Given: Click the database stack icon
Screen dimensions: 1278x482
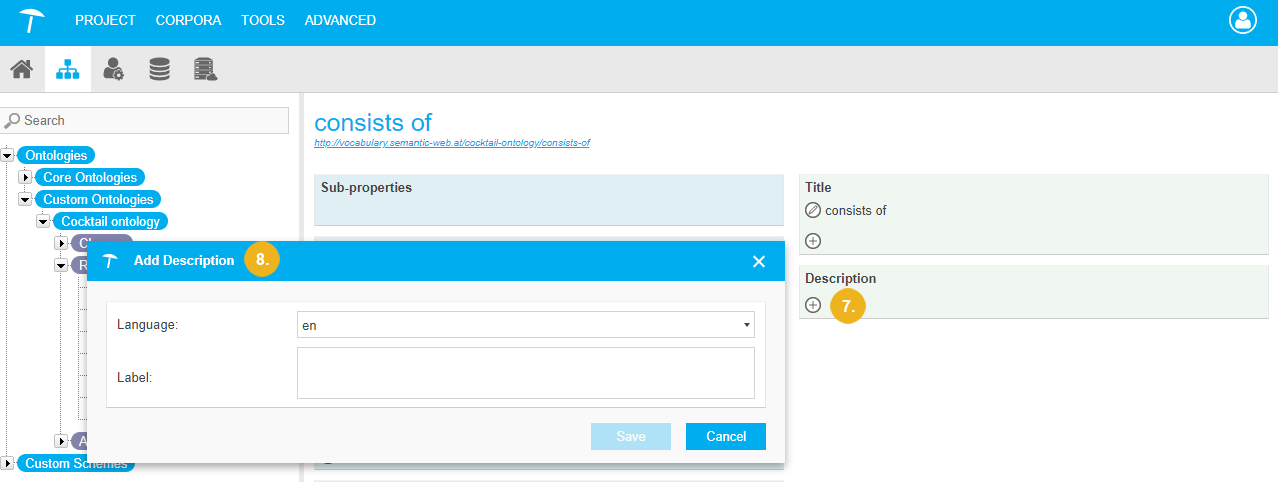Looking at the screenshot, I should point(159,69).
